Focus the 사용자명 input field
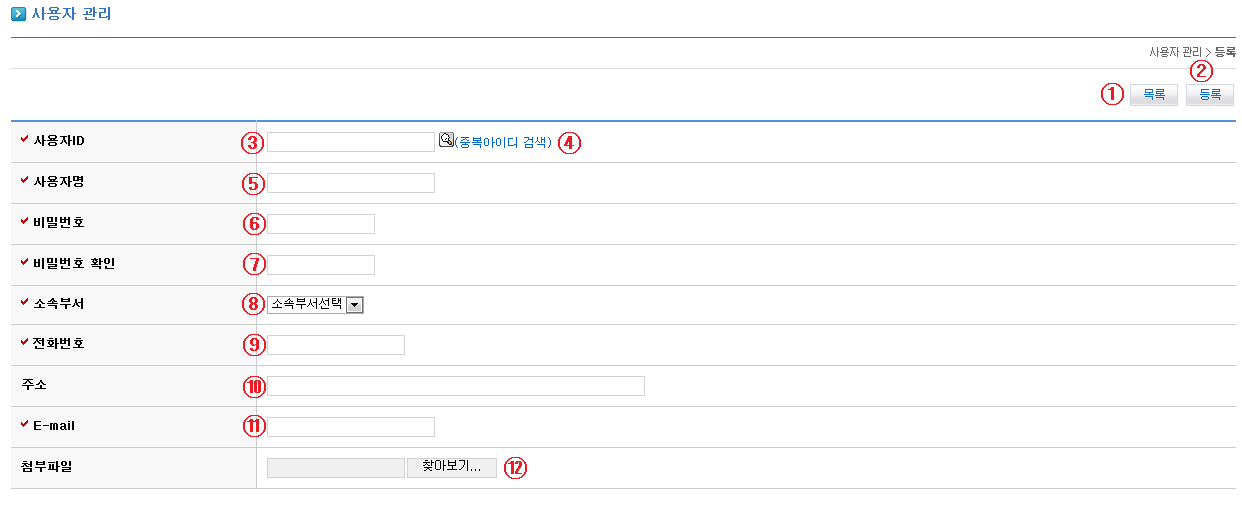1242x507 pixels. (350, 182)
